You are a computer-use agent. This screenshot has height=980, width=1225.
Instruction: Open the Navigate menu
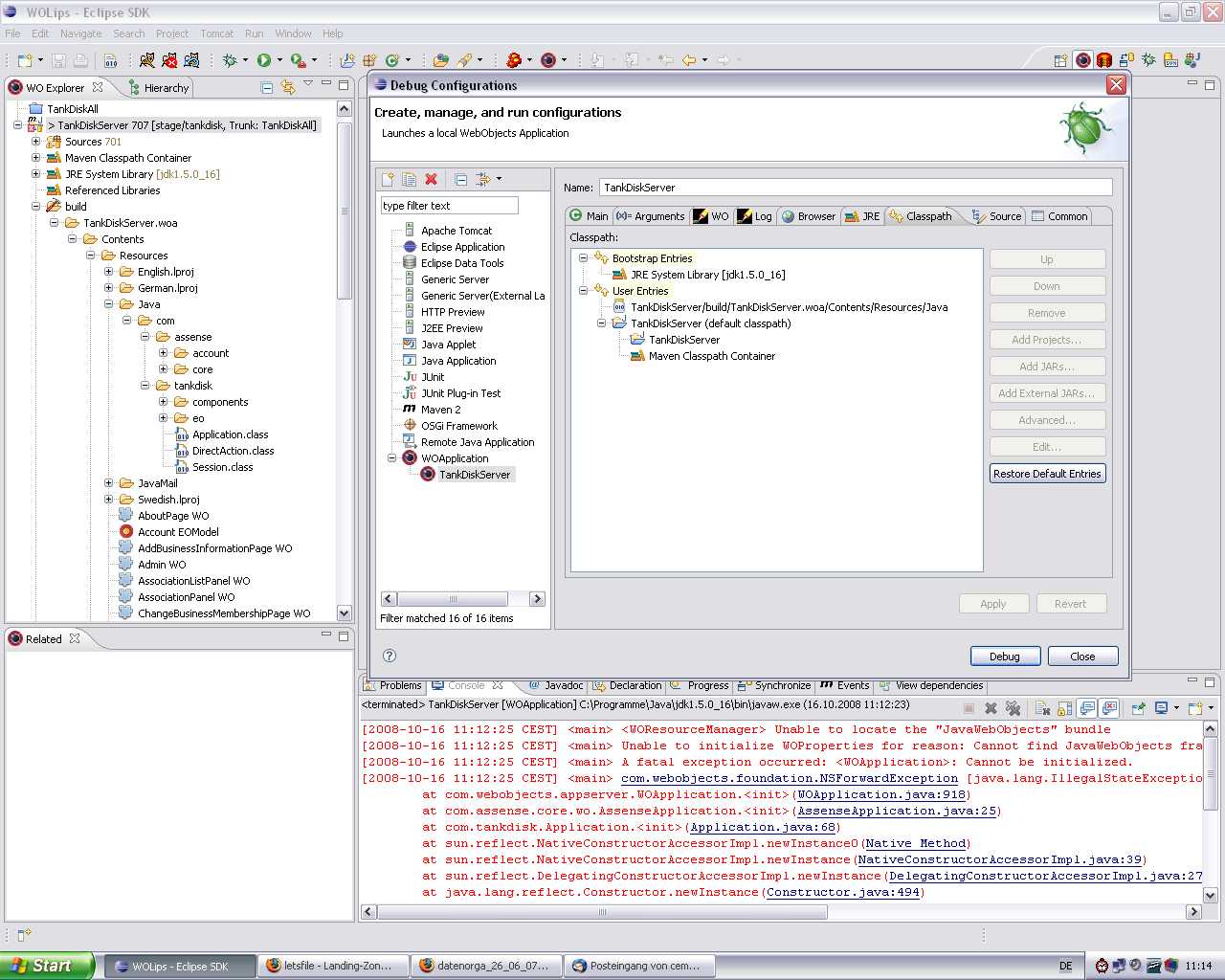pyautogui.click(x=80, y=33)
